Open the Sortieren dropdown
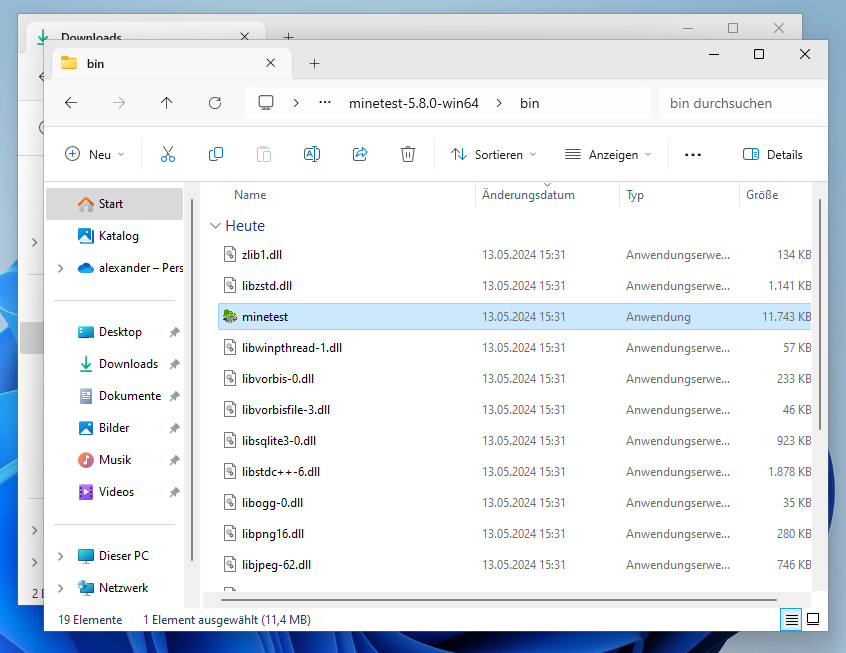The height and width of the screenshot is (653, 846). tap(494, 154)
